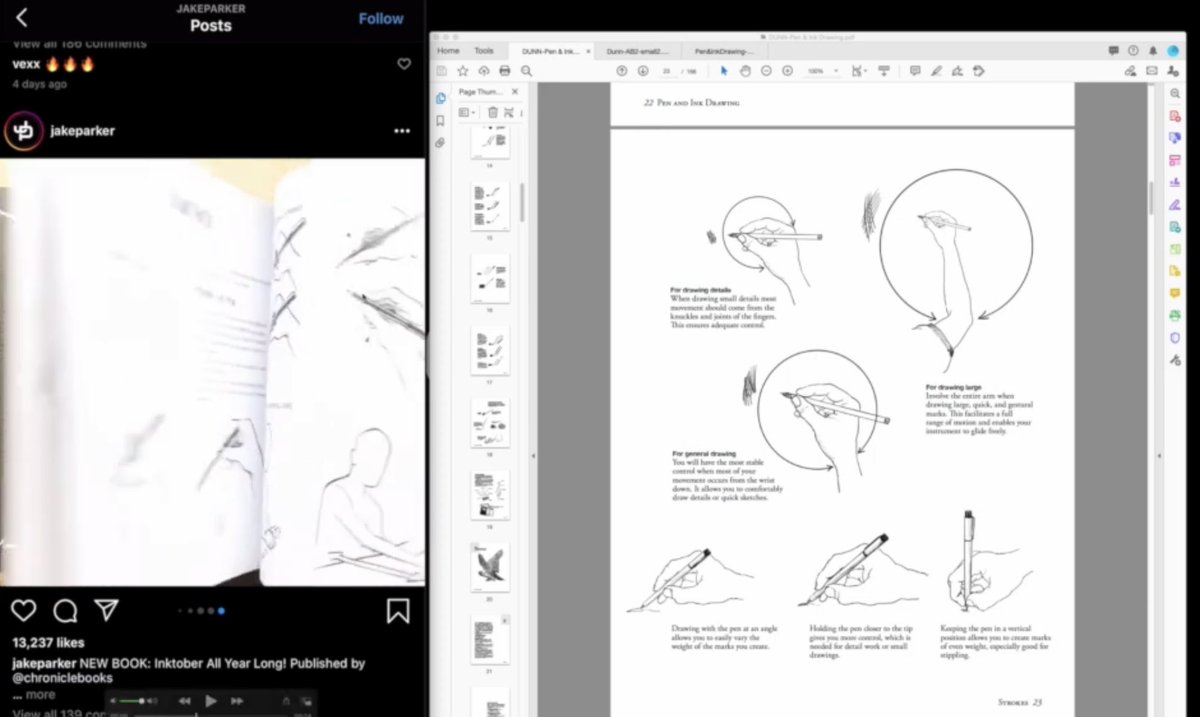Print the PDF document
This screenshot has width=1200, height=717.
tap(505, 71)
